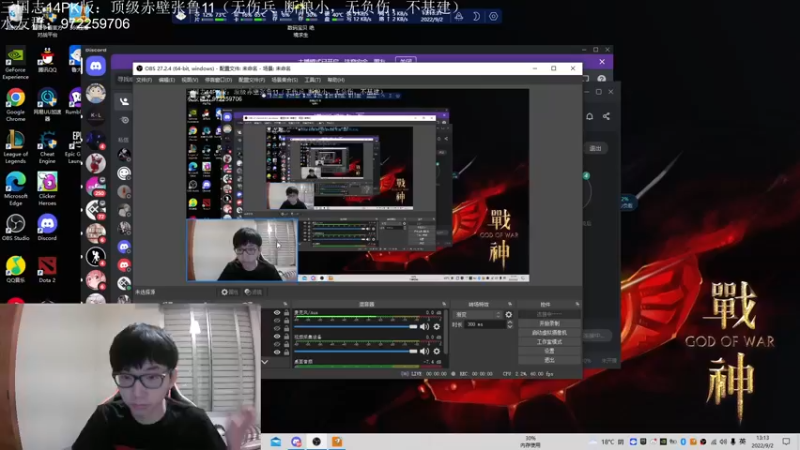This screenshot has width=800, height=450.
Task: Open 工具(T) menu in OBS
Action: click(x=313, y=80)
